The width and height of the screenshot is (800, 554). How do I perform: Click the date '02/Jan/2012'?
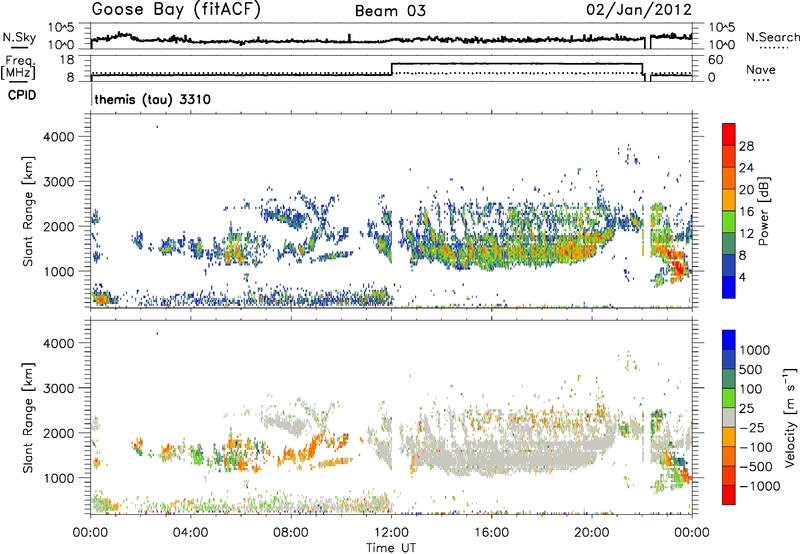639,10
